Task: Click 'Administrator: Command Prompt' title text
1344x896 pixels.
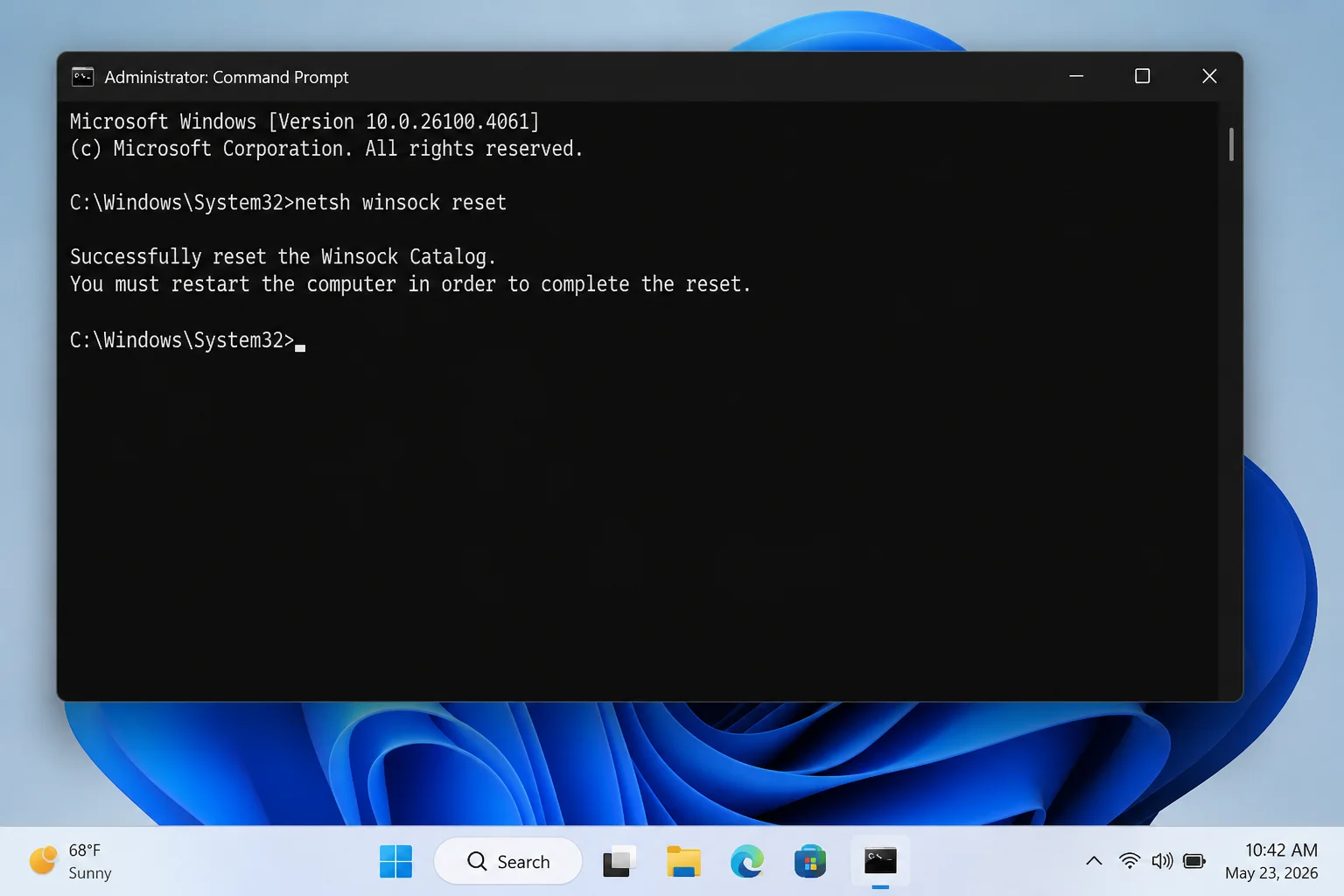Action: point(227,77)
